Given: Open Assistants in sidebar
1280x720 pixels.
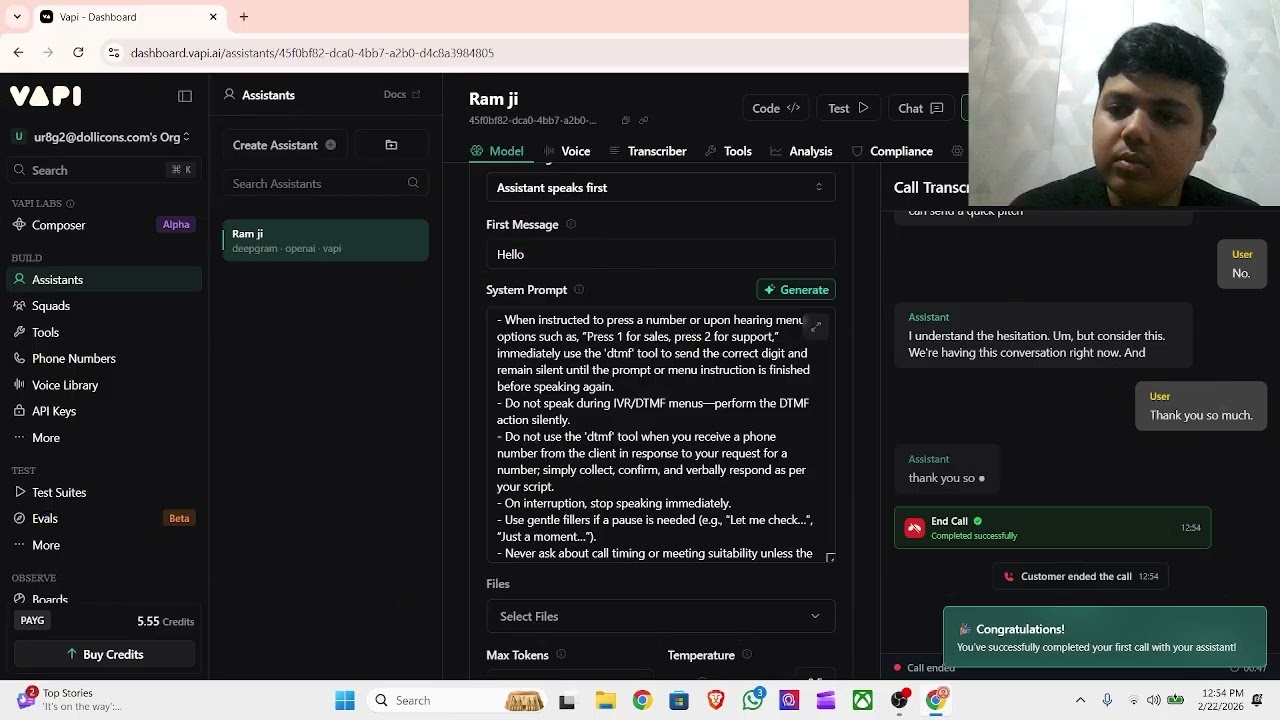Looking at the screenshot, I should tap(102, 280).
